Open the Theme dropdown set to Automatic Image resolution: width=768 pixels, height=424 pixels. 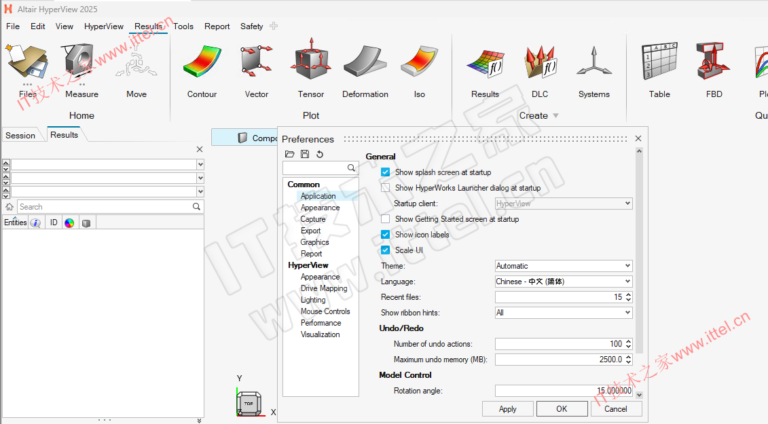(x=563, y=266)
